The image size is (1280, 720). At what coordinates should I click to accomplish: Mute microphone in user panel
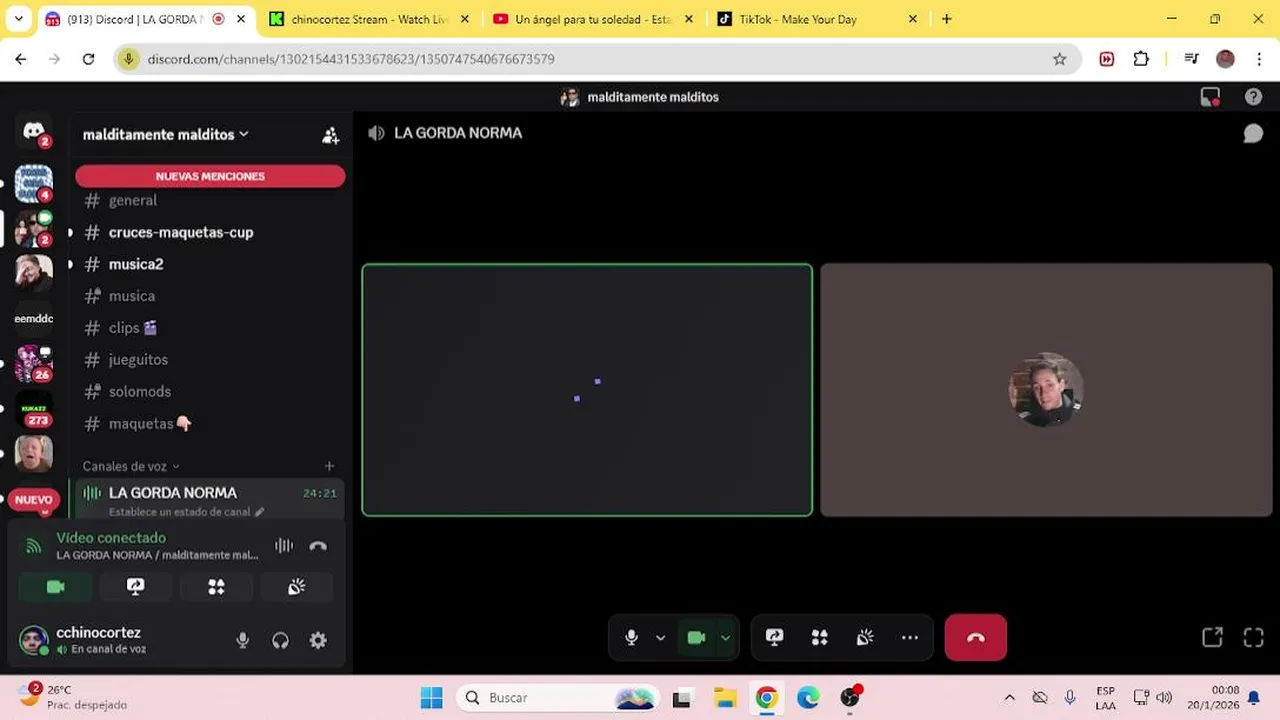pyautogui.click(x=242, y=641)
